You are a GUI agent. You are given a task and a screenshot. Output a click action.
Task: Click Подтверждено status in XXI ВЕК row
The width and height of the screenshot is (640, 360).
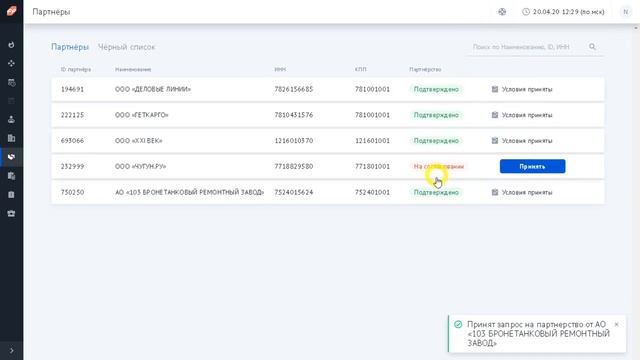coord(436,141)
